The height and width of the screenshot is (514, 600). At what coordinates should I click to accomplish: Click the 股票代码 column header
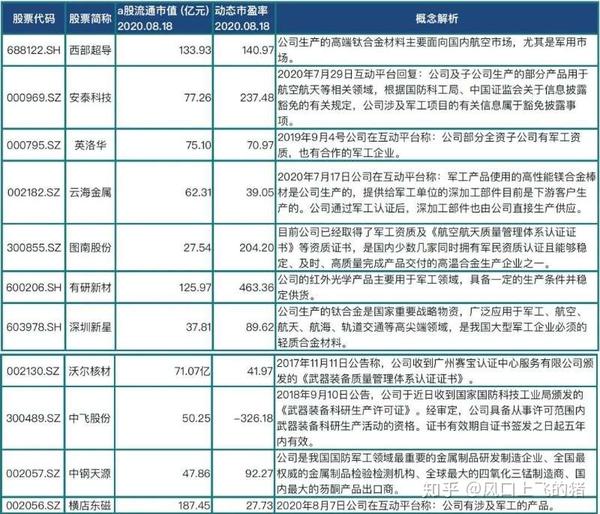[x=34, y=18]
